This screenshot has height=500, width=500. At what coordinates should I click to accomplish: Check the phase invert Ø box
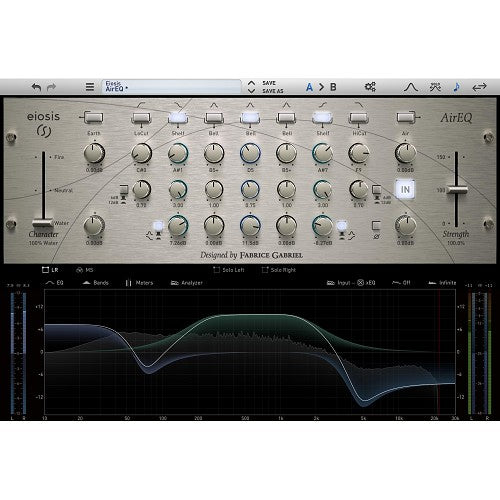(376, 226)
